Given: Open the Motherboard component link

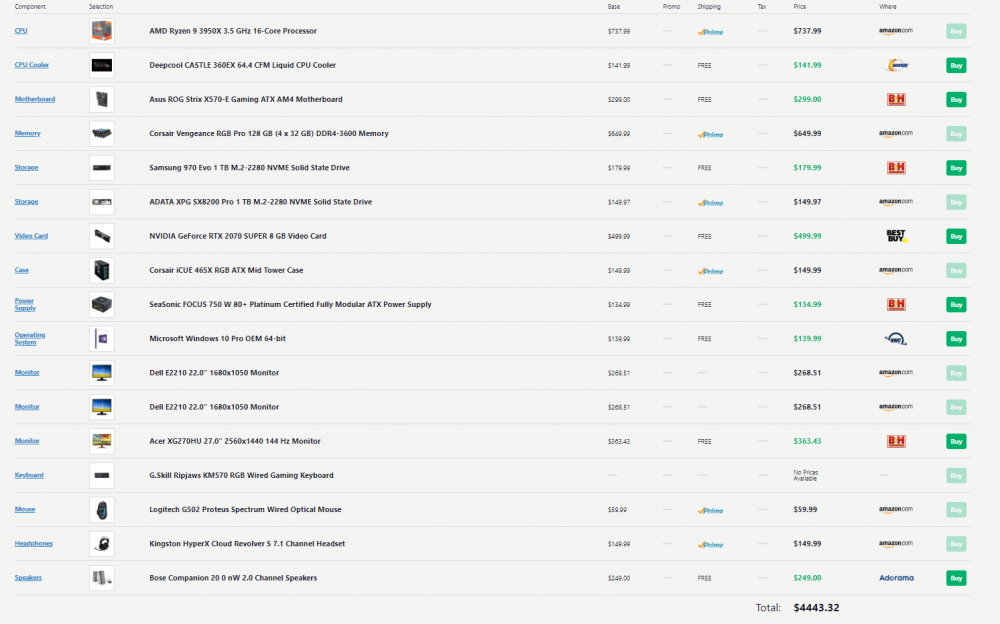Looking at the screenshot, I should (35, 99).
